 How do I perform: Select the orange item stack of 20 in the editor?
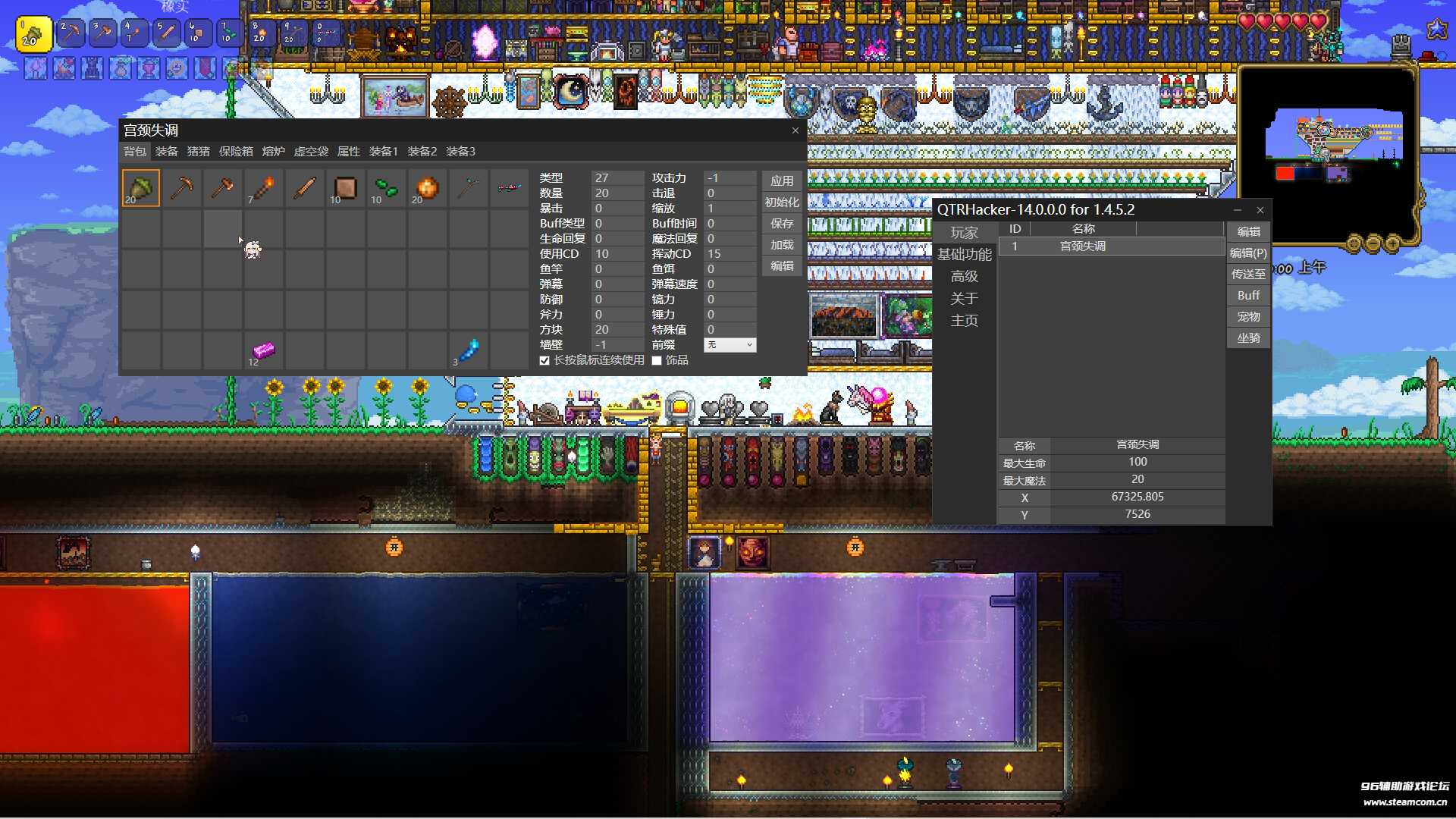point(427,187)
